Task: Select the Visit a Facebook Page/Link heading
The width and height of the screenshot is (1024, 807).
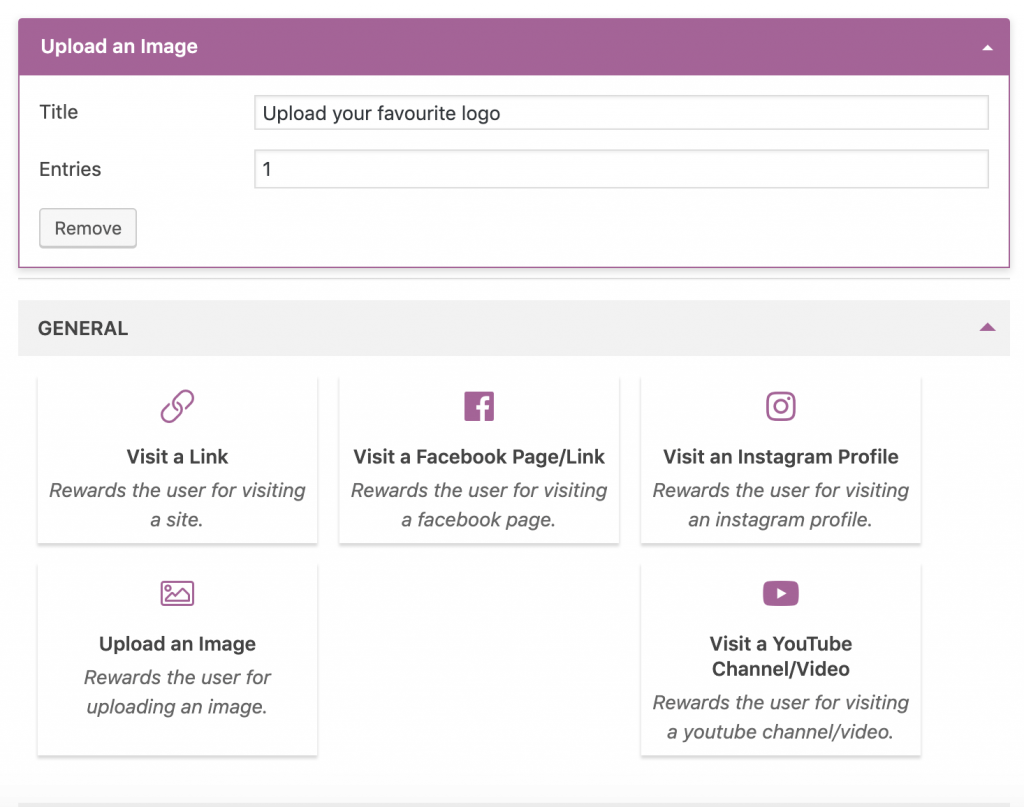Action: click(x=479, y=456)
